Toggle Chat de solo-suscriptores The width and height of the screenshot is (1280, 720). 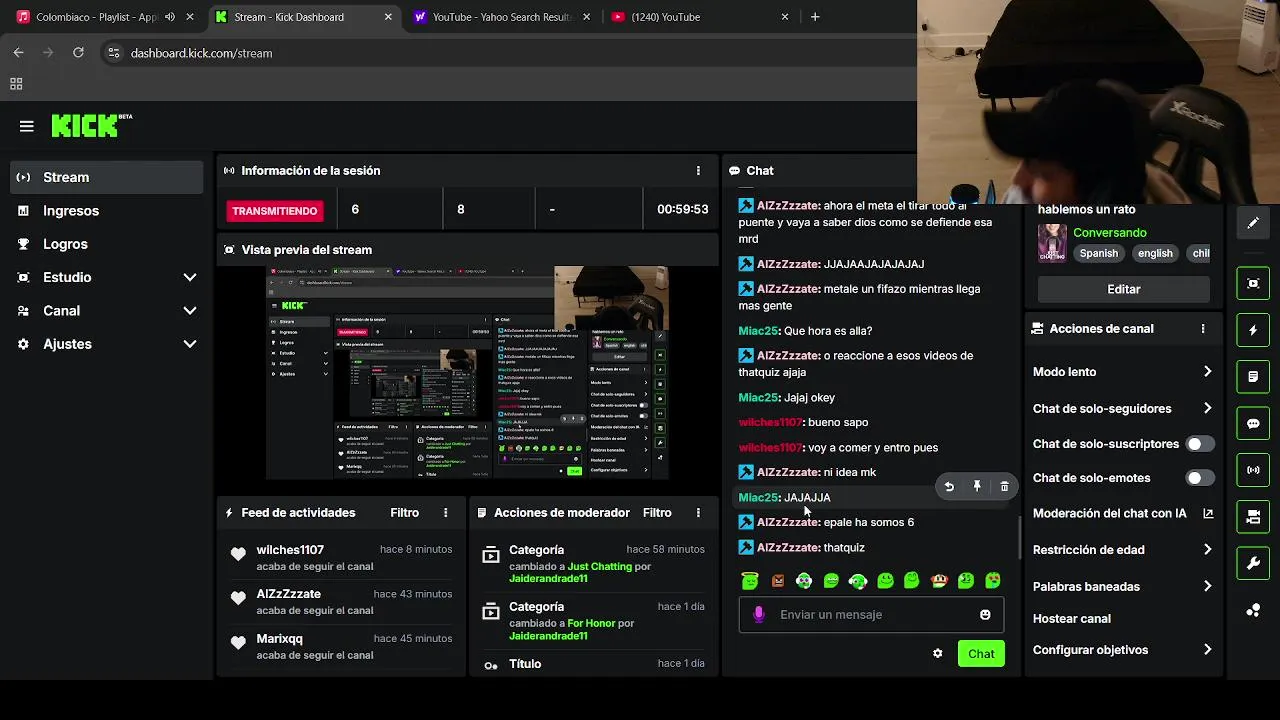click(x=1199, y=444)
